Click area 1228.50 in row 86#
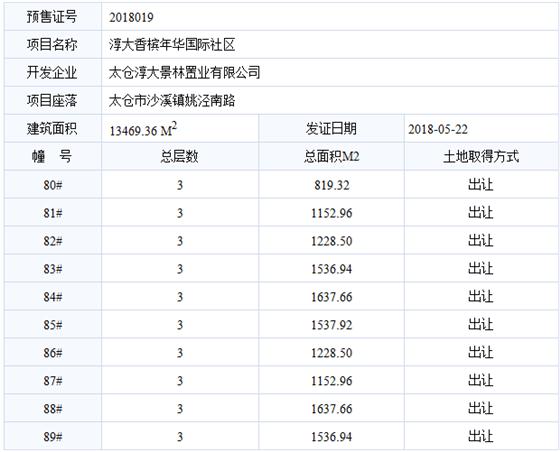This screenshot has height=452, width=560. point(332,353)
